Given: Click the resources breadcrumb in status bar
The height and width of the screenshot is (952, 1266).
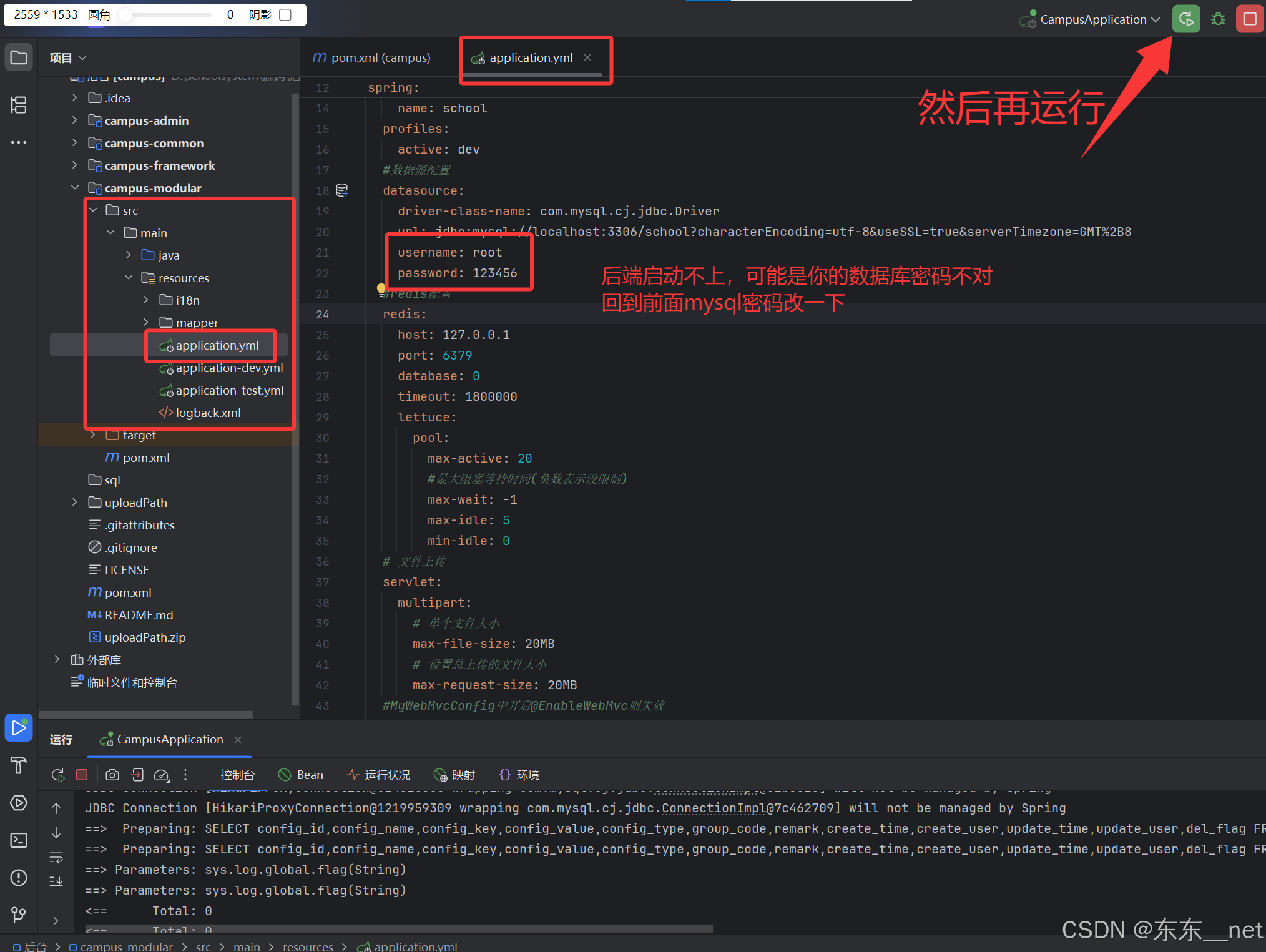Looking at the screenshot, I should point(308,946).
